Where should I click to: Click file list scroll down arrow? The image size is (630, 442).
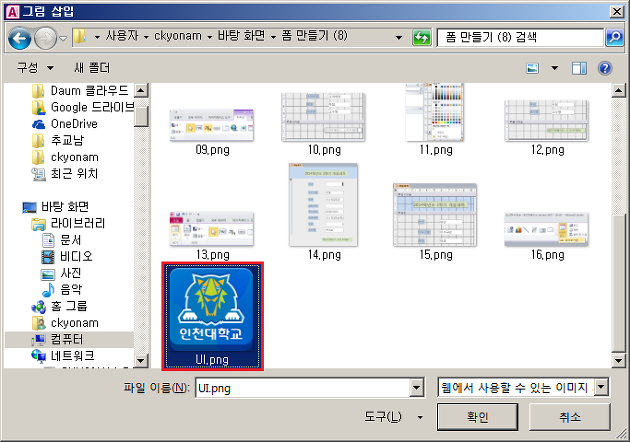click(619, 360)
